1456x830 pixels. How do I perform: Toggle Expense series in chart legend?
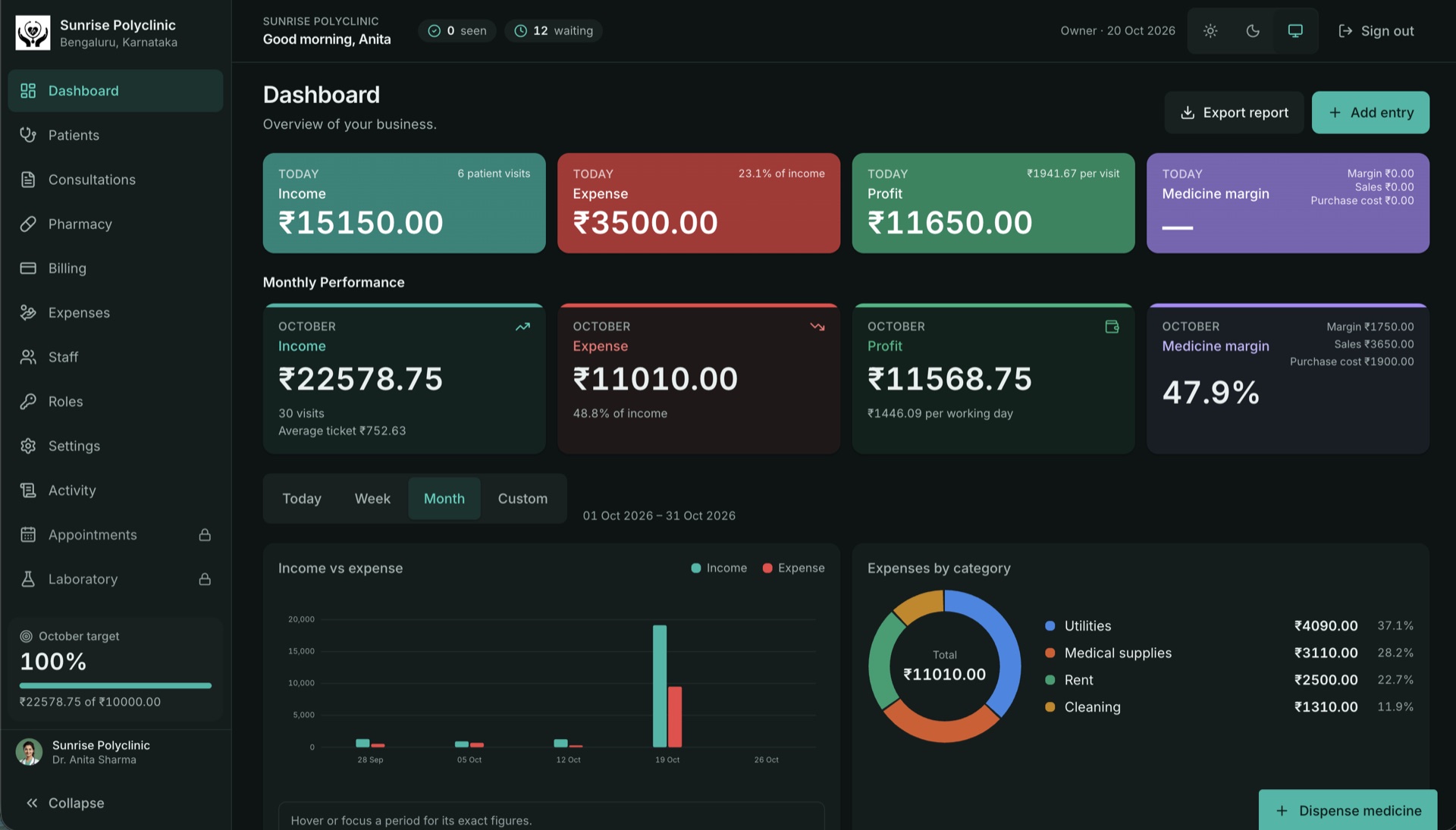tap(793, 568)
